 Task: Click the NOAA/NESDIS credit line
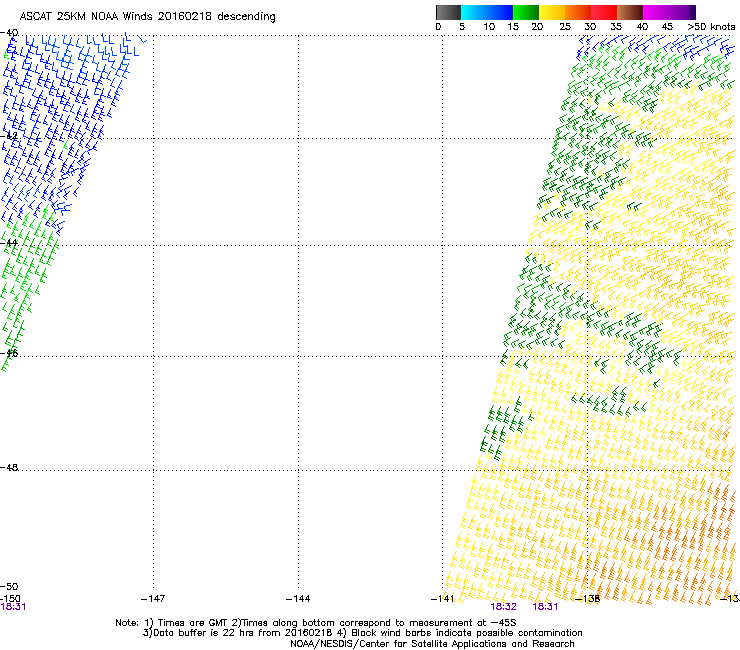click(432, 644)
